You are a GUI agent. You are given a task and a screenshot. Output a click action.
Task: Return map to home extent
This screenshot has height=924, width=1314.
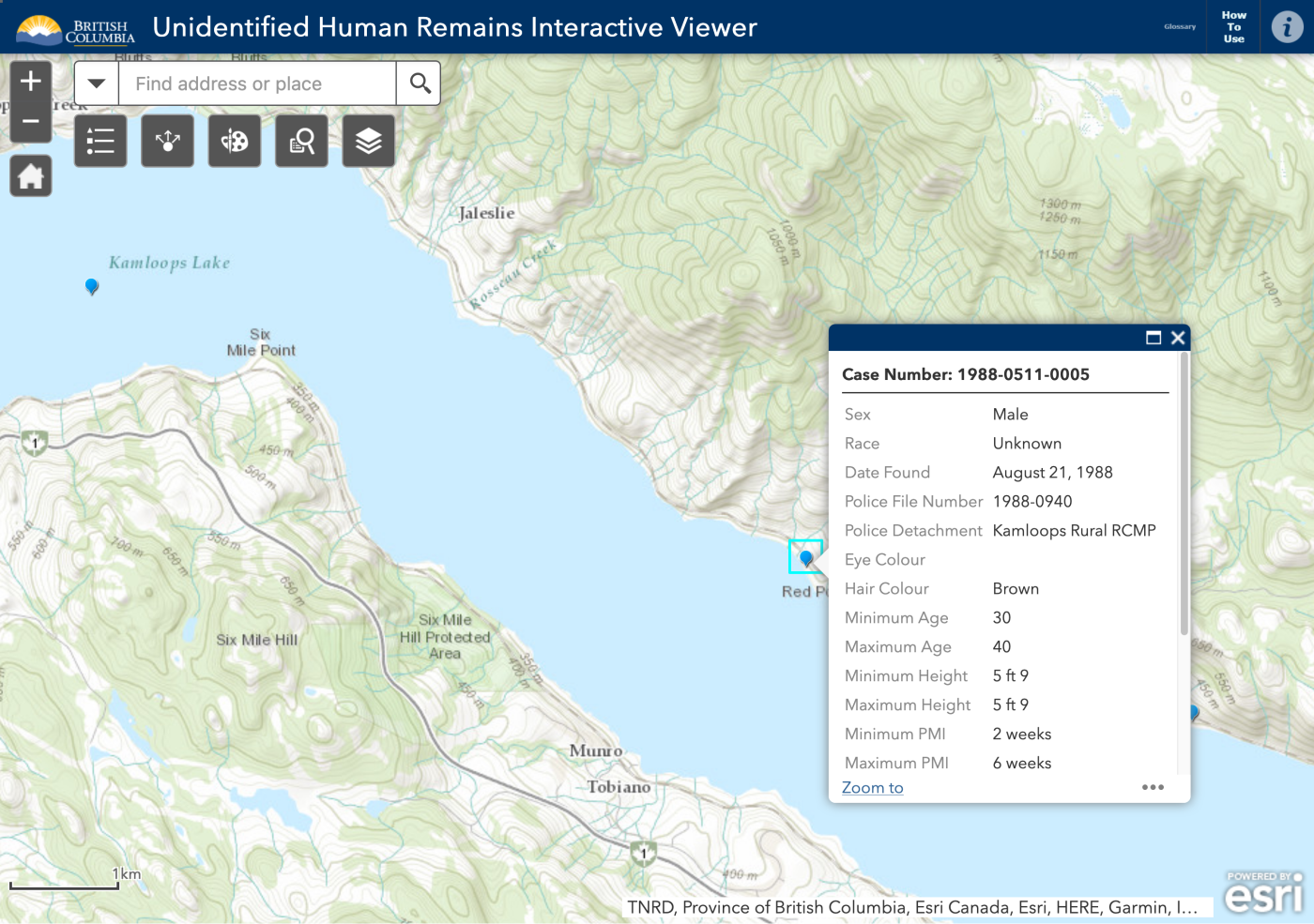click(x=31, y=176)
